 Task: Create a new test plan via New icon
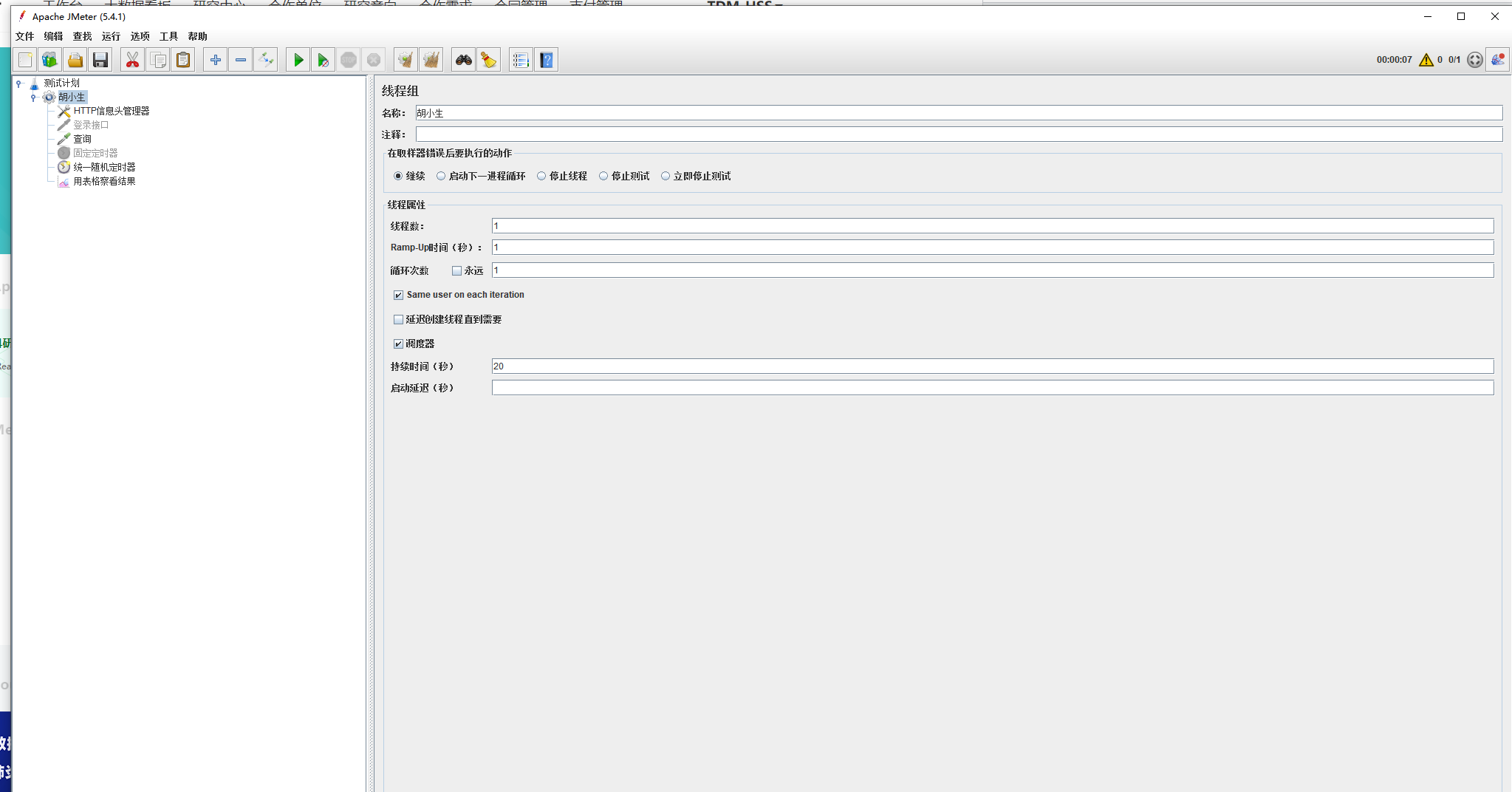pyautogui.click(x=25, y=60)
